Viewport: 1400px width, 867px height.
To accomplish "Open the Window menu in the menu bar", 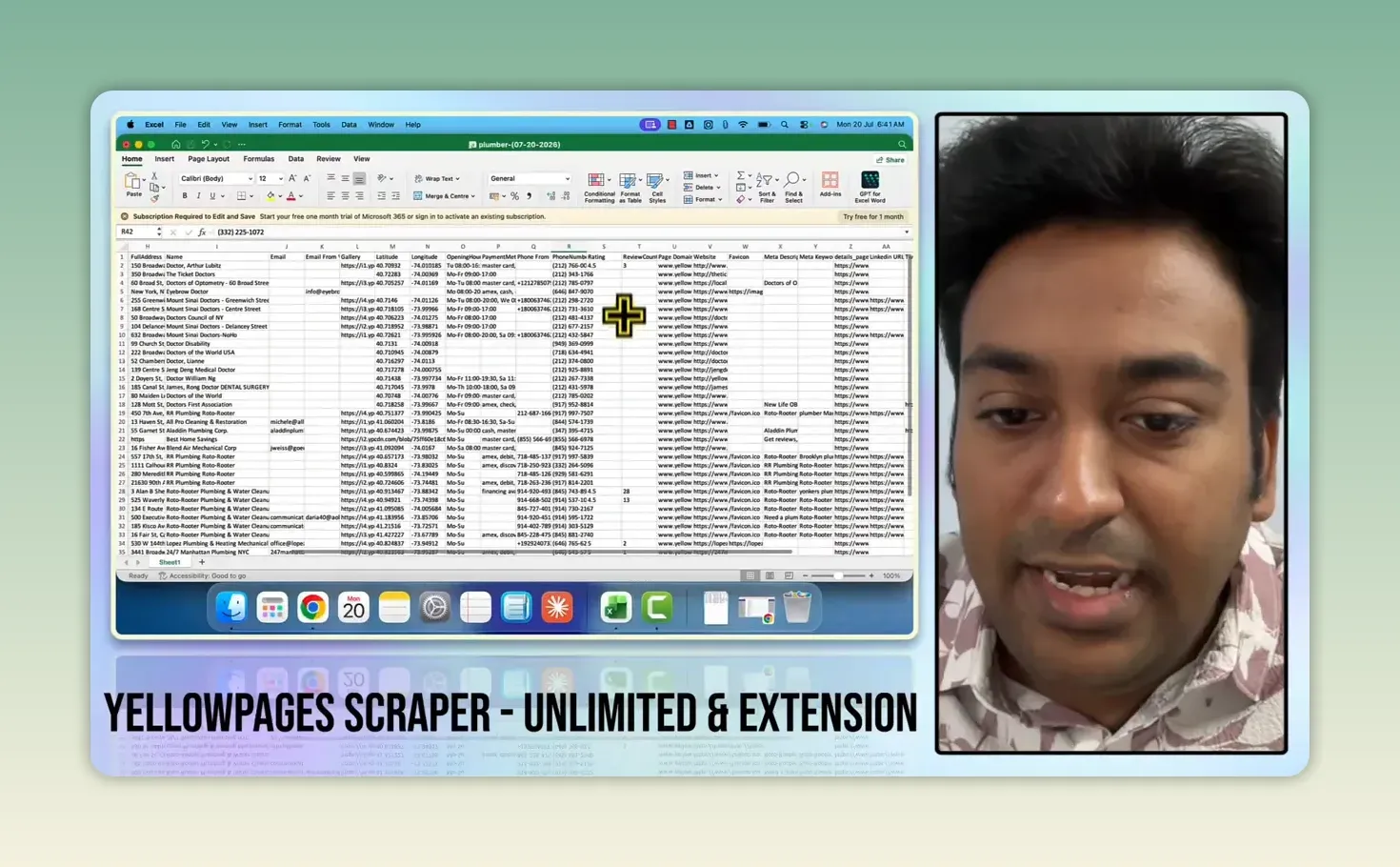I will pos(381,125).
